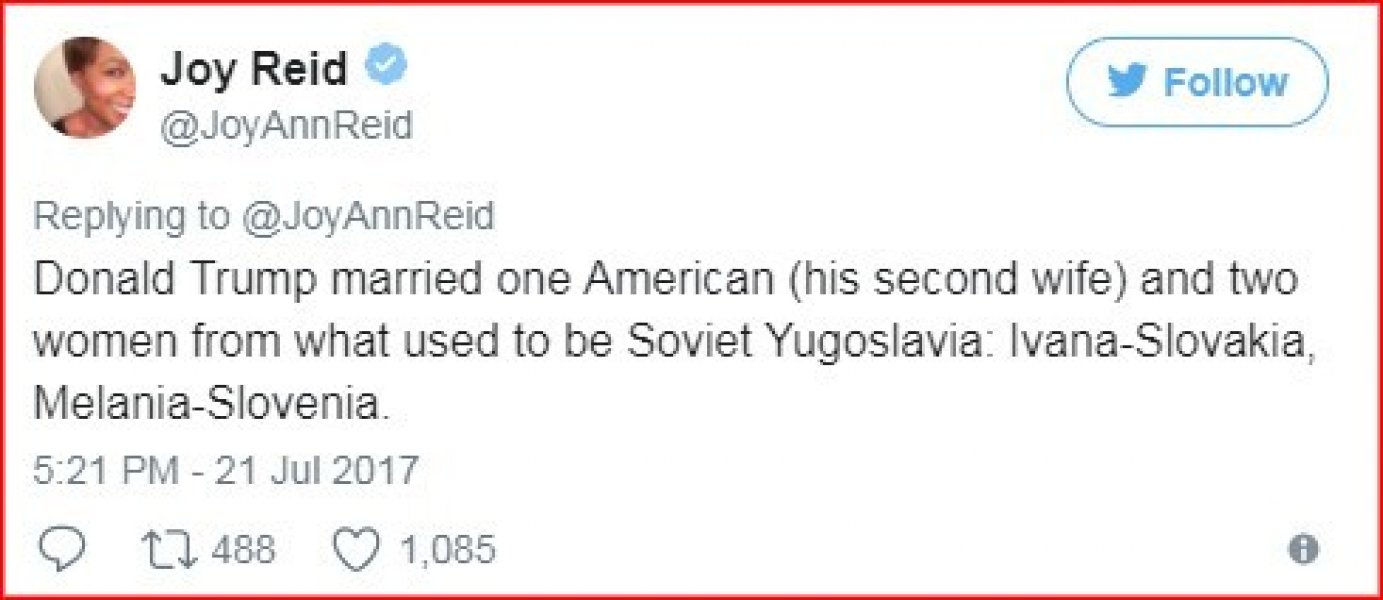
Task: View the 1,085 likes count
Action: coord(449,549)
